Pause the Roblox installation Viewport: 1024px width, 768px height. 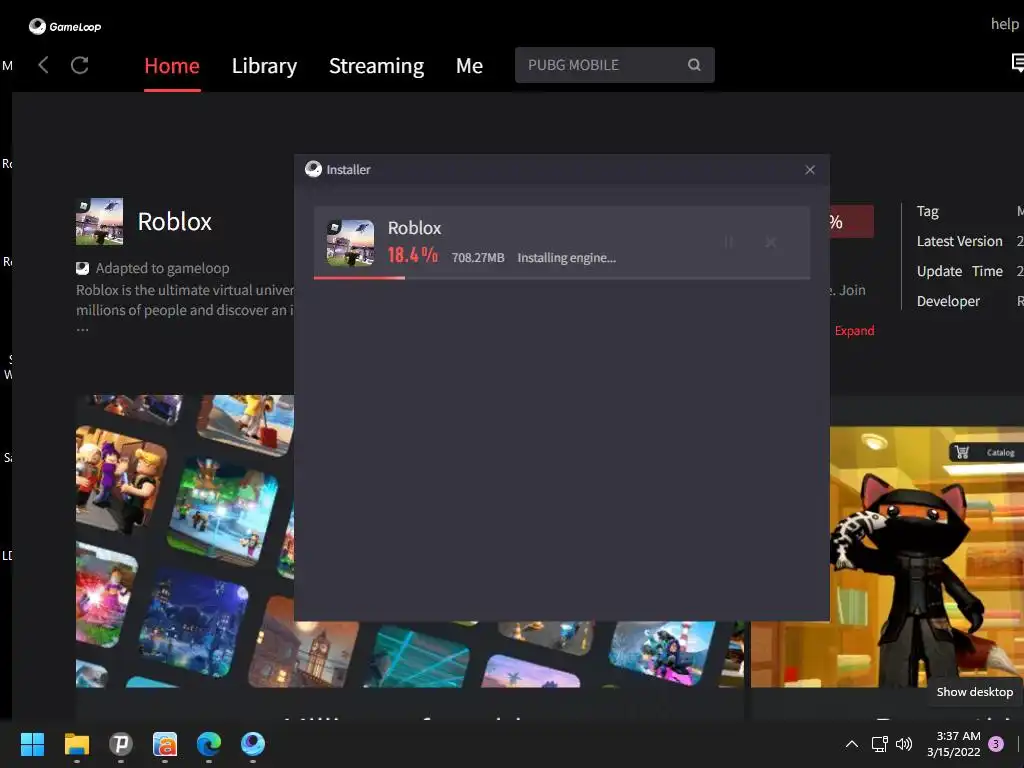(x=729, y=242)
